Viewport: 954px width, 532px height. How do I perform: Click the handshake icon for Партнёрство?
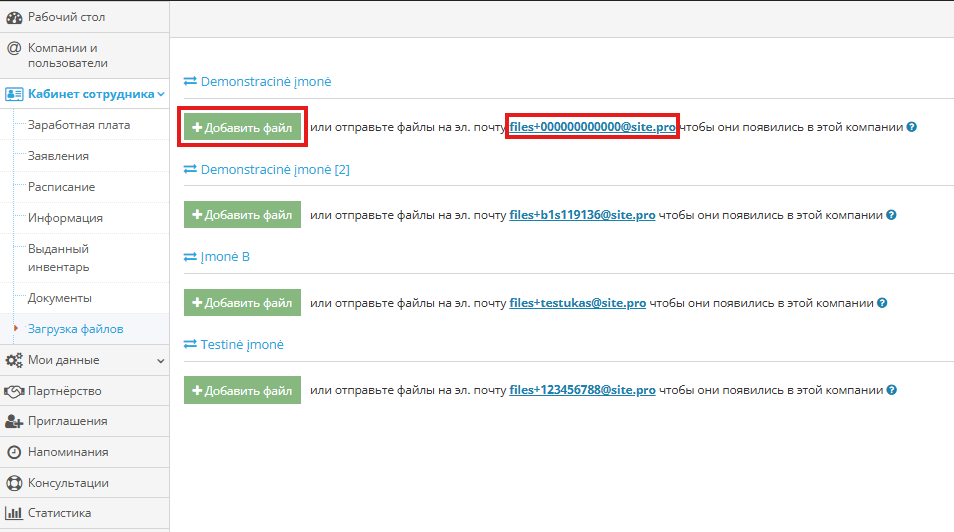[14, 391]
